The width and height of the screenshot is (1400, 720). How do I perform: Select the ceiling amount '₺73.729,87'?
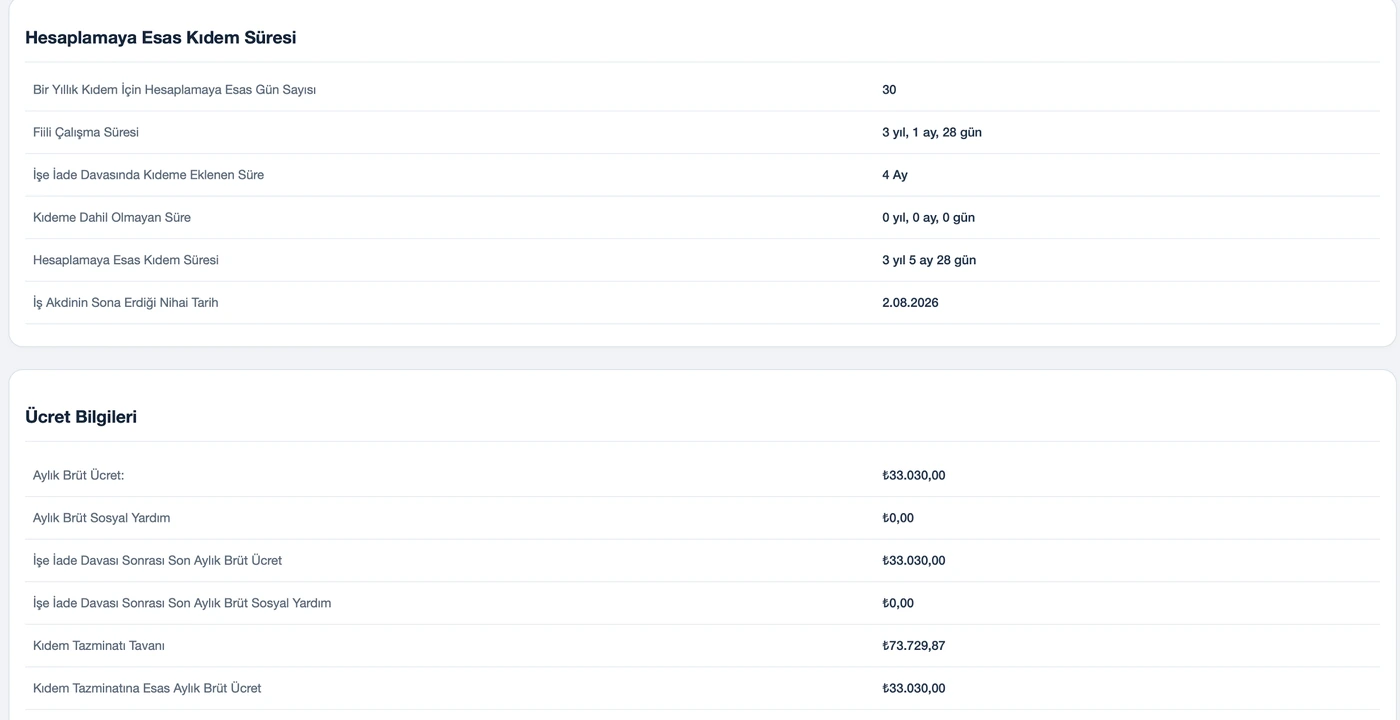tap(914, 646)
